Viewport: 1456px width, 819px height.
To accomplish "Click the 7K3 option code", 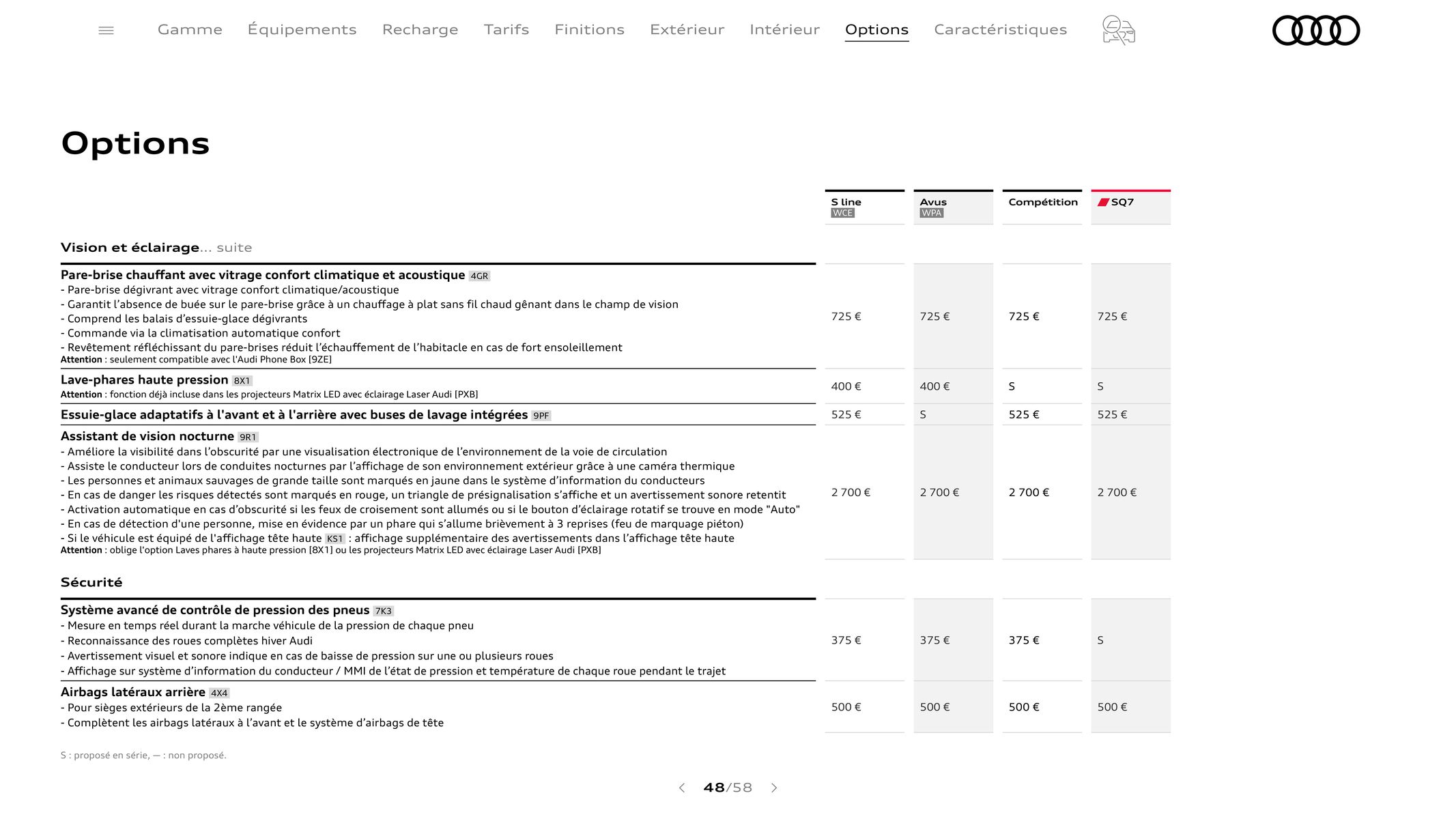I will click(384, 612).
